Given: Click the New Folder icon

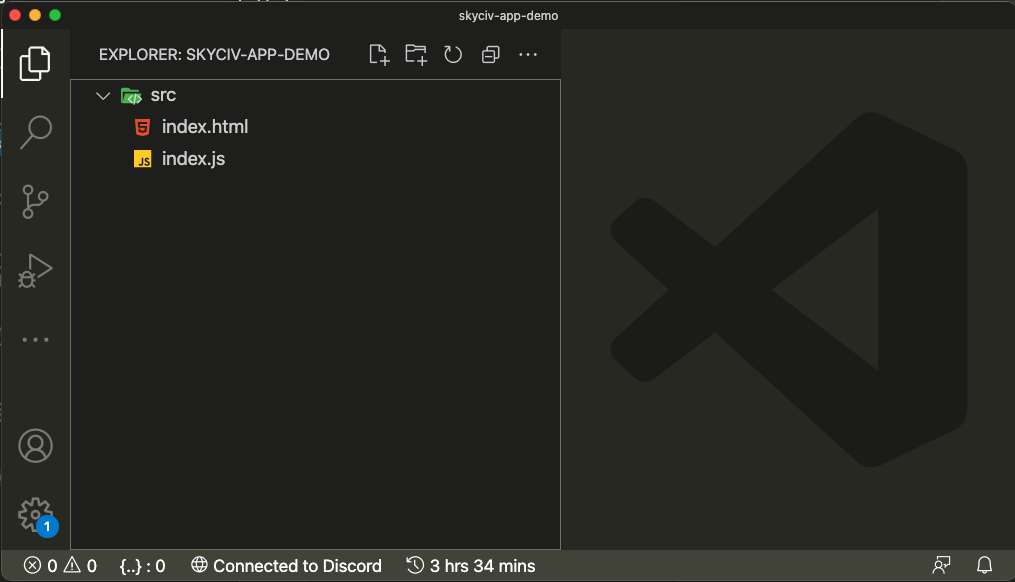Looking at the screenshot, I should click(416, 55).
